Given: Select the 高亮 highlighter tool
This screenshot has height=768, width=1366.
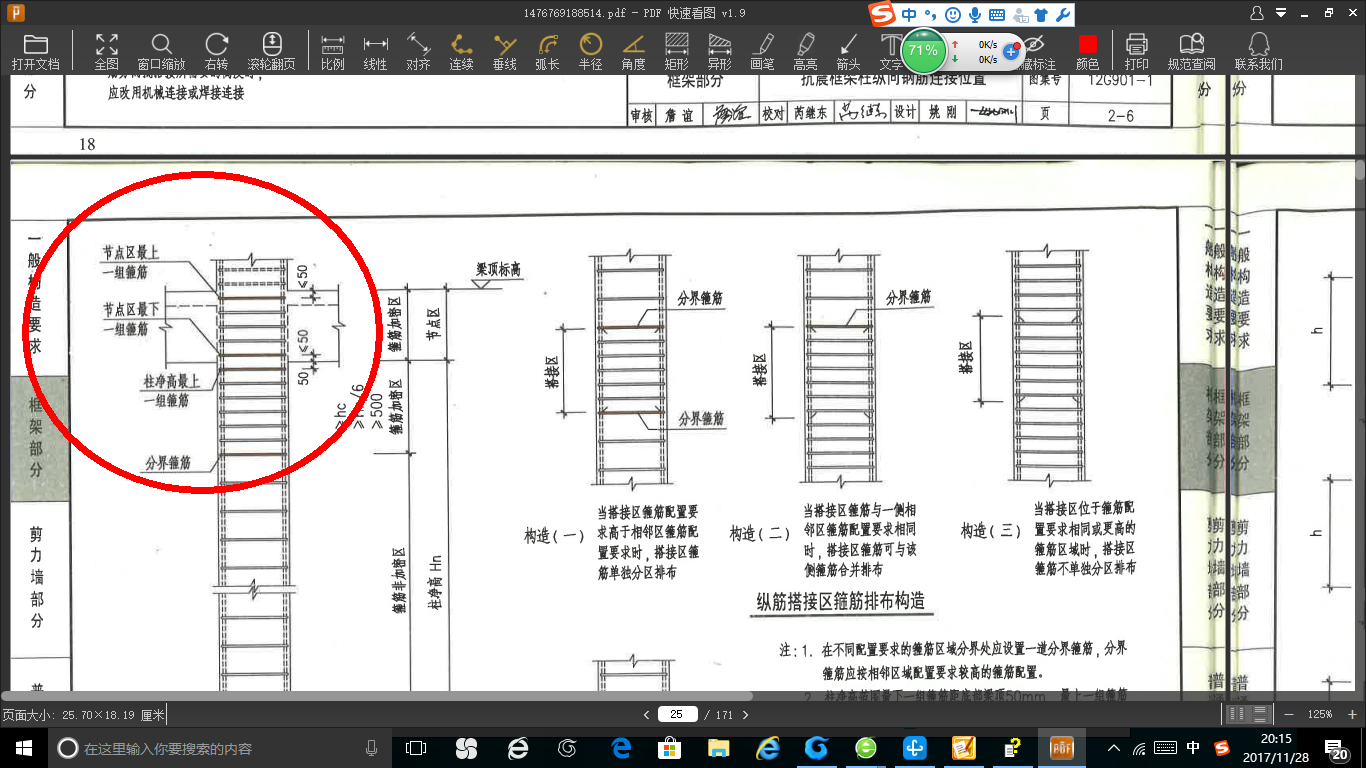Looking at the screenshot, I should (x=805, y=51).
